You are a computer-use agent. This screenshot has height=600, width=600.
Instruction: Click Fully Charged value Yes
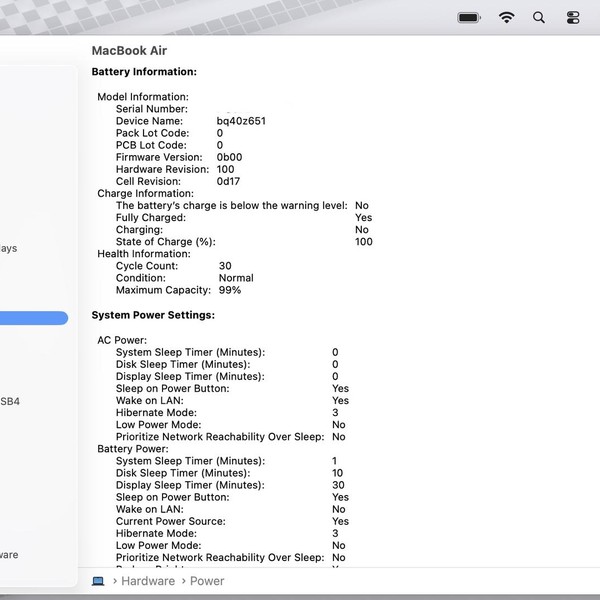tap(364, 218)
